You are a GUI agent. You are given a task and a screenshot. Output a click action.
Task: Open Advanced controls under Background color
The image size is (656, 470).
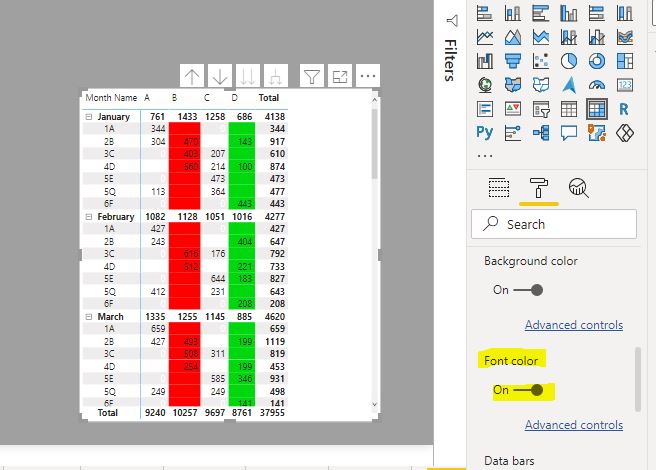[574, 325]
